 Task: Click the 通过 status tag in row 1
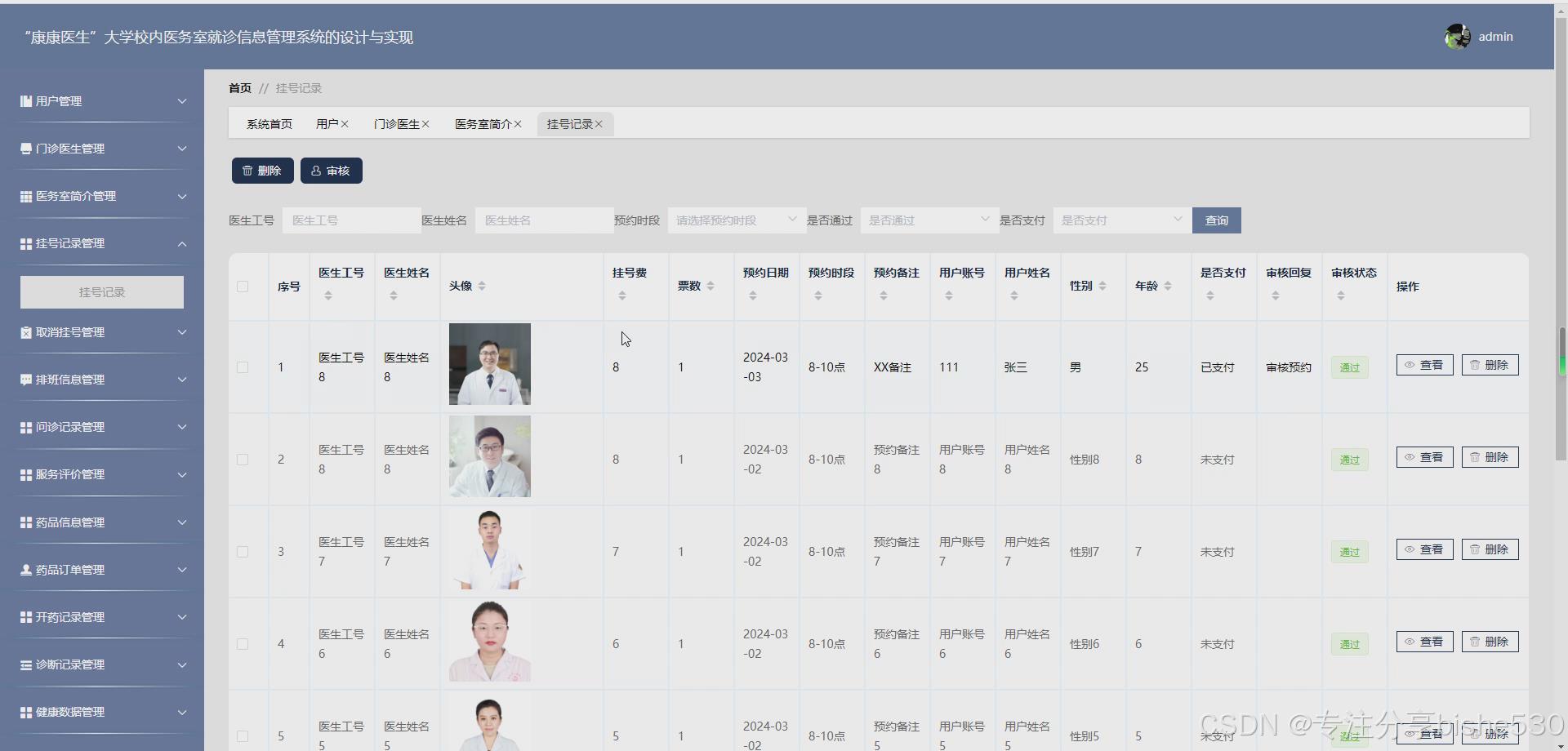(x=1350, y=367)
